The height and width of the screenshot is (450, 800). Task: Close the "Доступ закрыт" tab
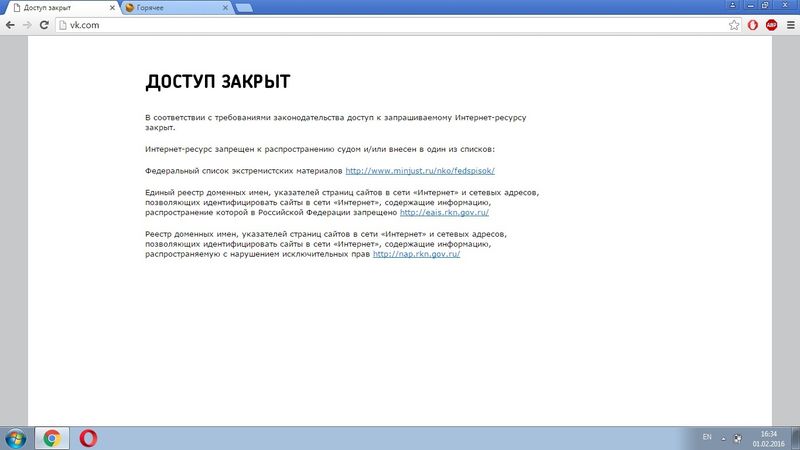(x=109, y=7)
